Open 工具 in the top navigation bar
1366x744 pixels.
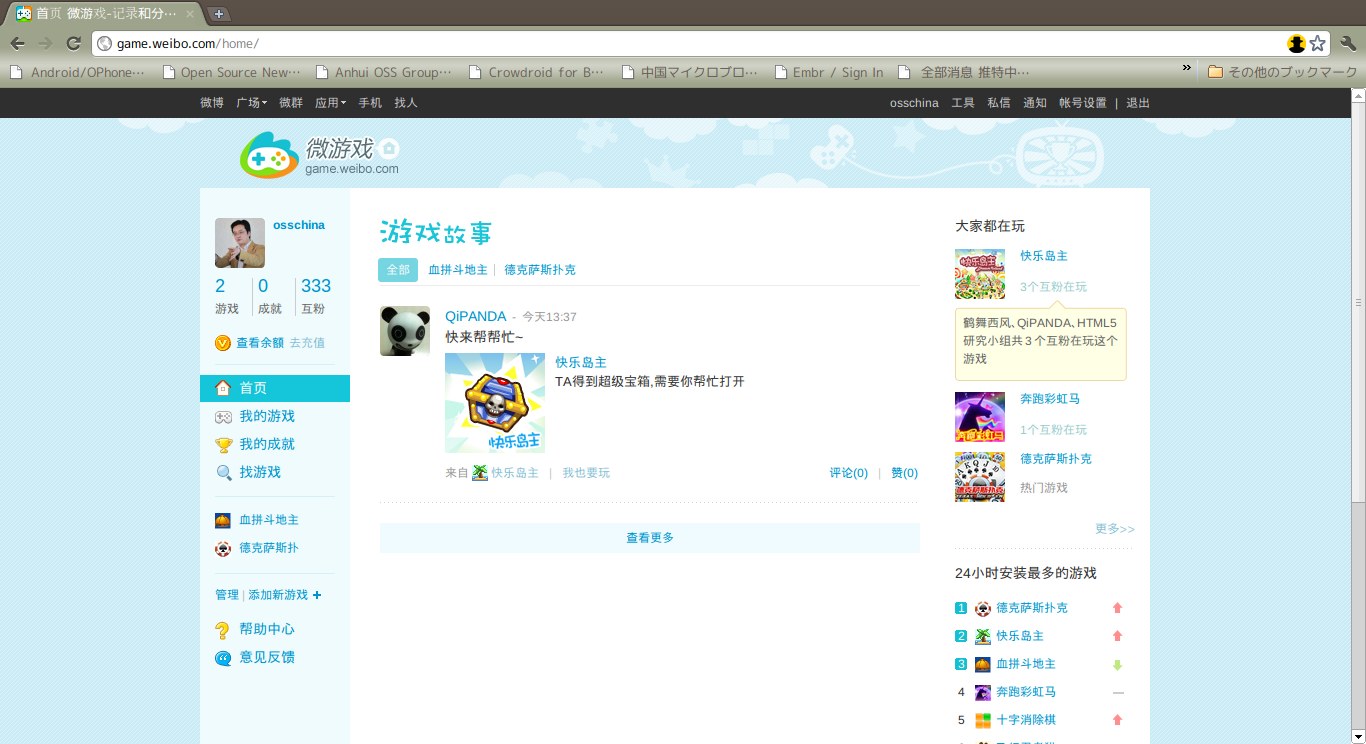(963, 103)
